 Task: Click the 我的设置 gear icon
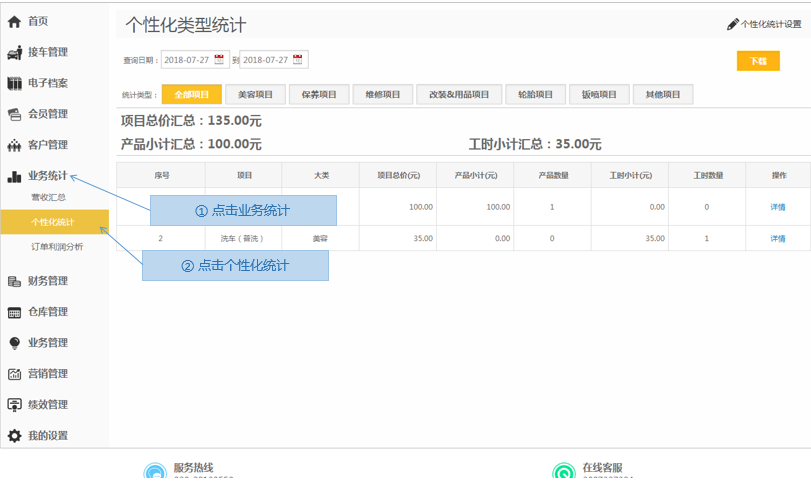point(14,436)
